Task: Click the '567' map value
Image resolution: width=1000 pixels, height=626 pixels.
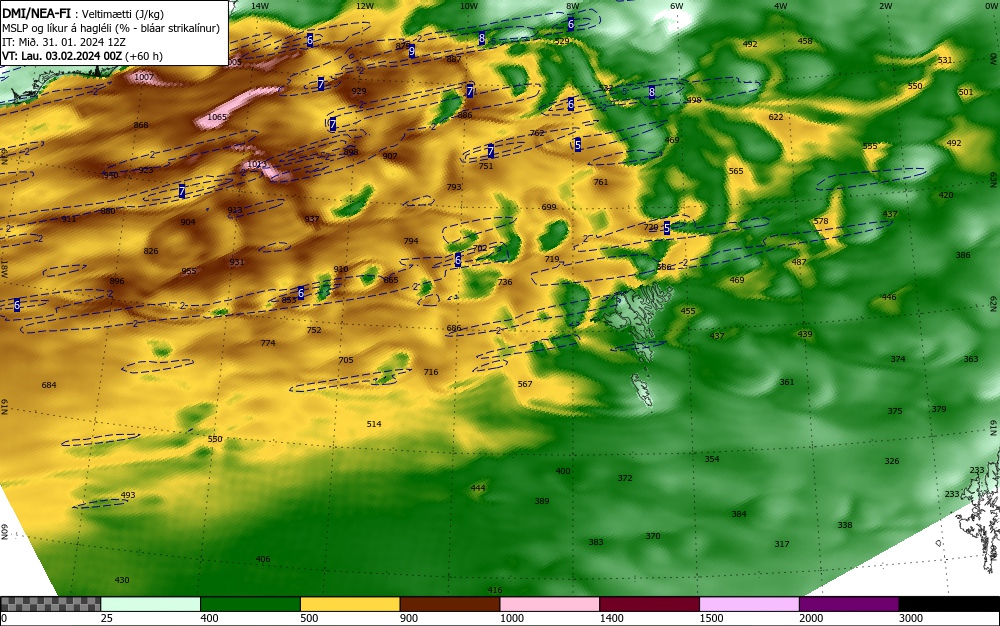Action: [x=525, y=384]
